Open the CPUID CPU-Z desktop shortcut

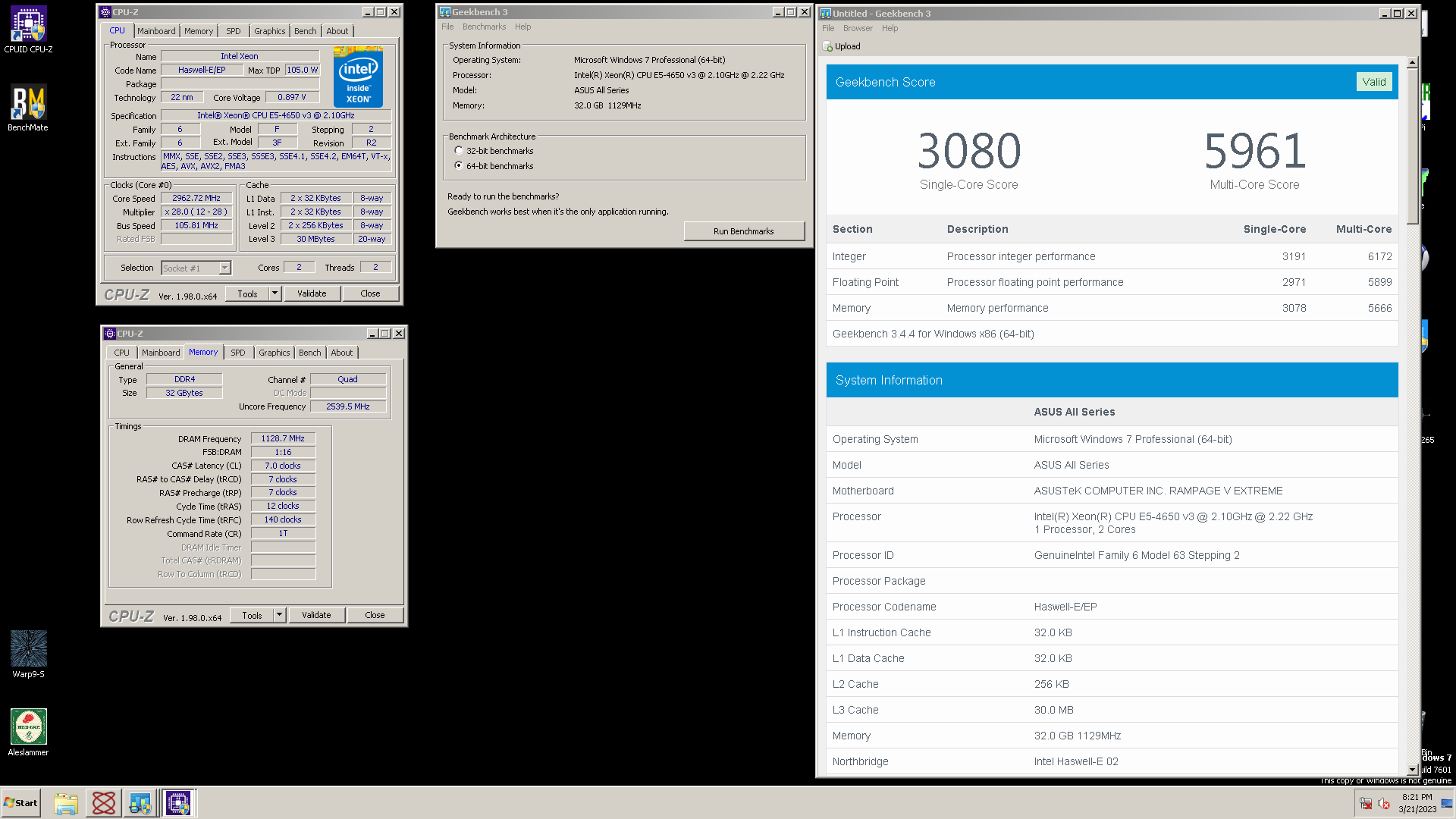click(28, 30)
